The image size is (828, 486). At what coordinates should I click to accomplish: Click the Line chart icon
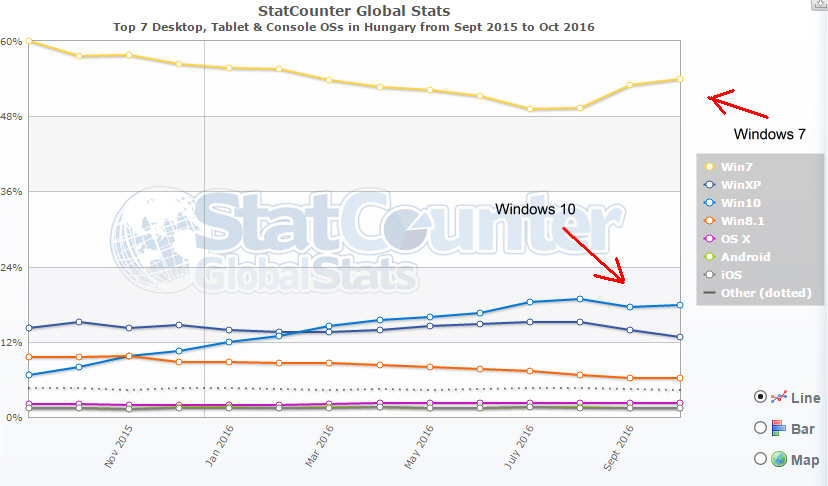779,397
